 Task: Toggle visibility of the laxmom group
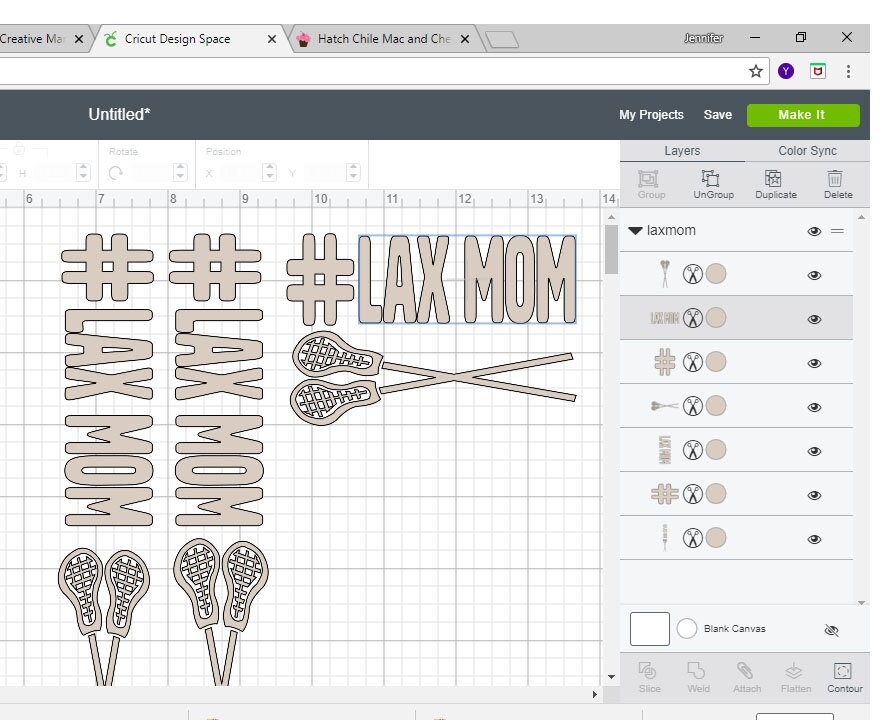(814, 230)
